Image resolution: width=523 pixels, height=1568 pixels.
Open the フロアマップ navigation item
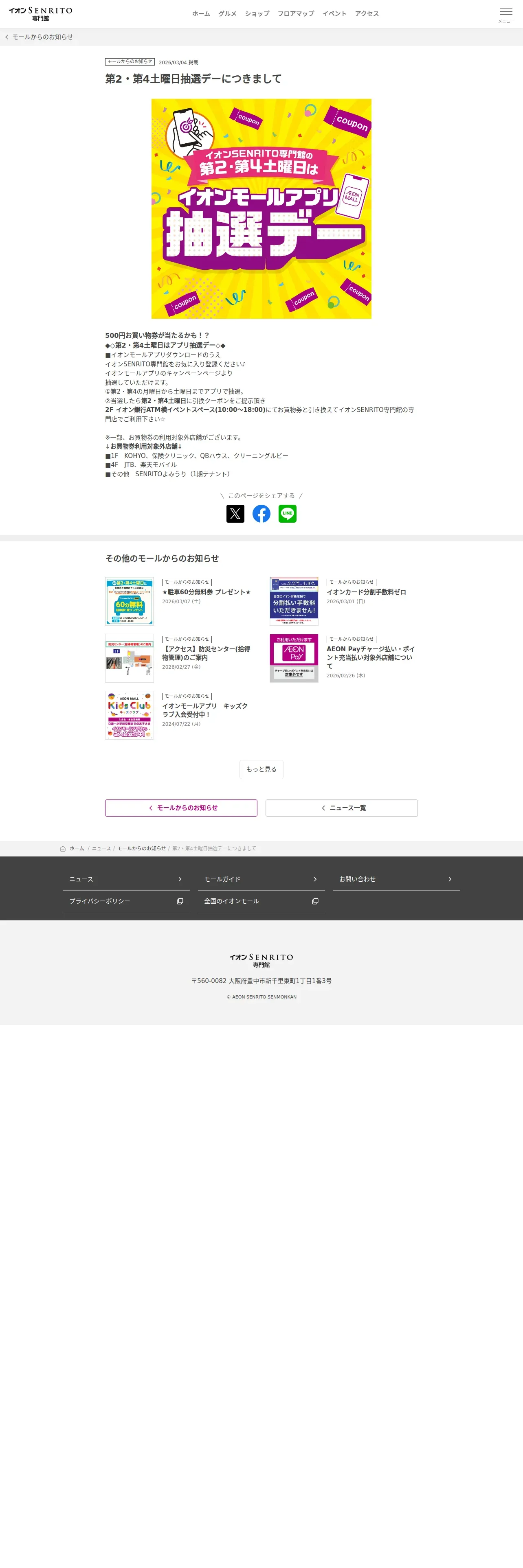tap(296, 14)
